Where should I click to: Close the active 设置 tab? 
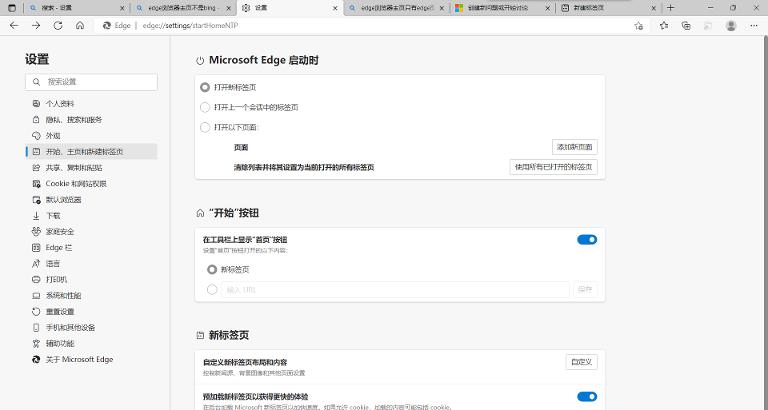coord(335,8)
